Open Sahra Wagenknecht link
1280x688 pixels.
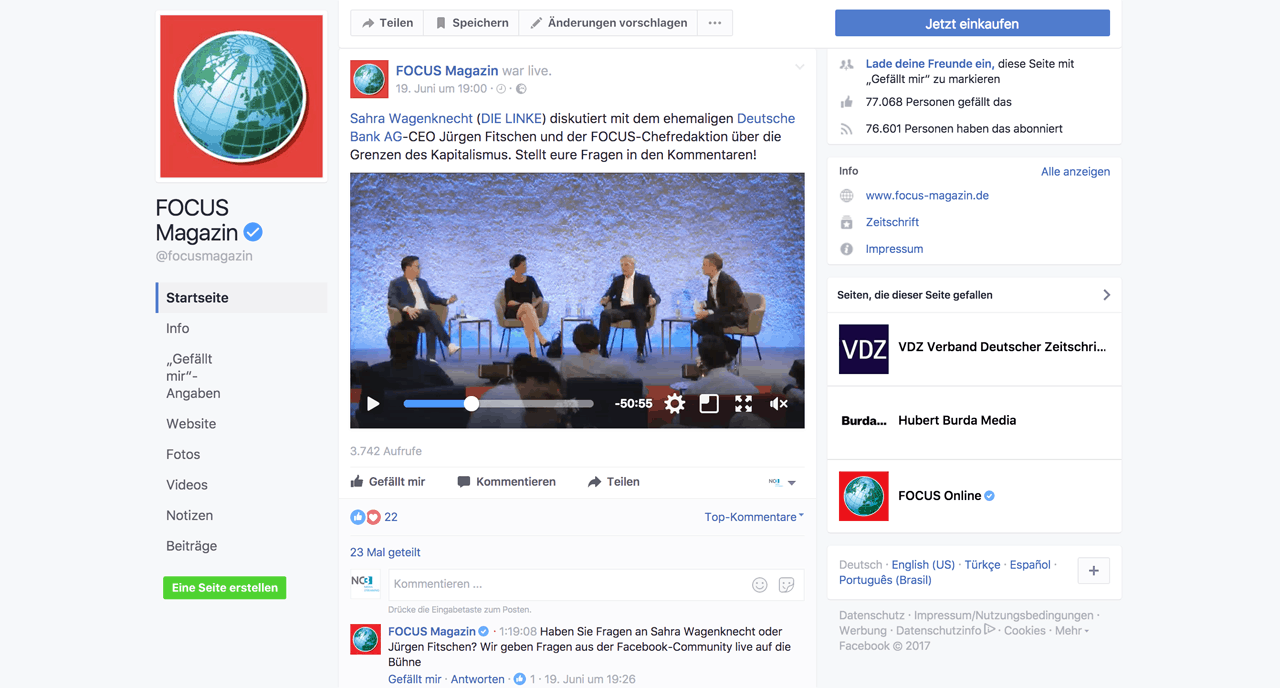pyautogui.click(x=411, y=118)
